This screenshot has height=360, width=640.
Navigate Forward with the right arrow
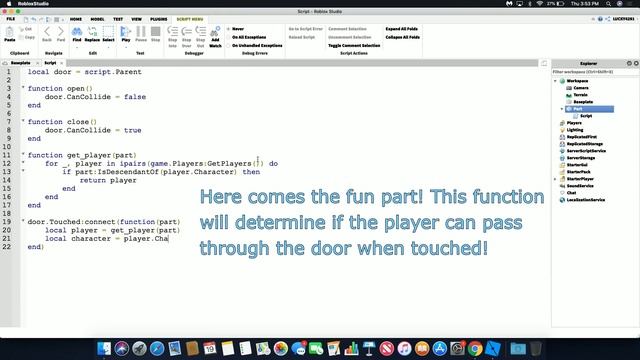[x=61, y=34]
